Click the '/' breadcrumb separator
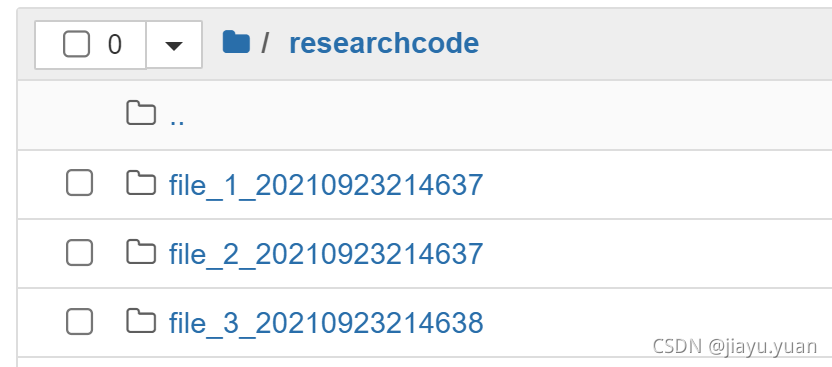The width and height of the screenshot is (832, 367). [265, 43]
